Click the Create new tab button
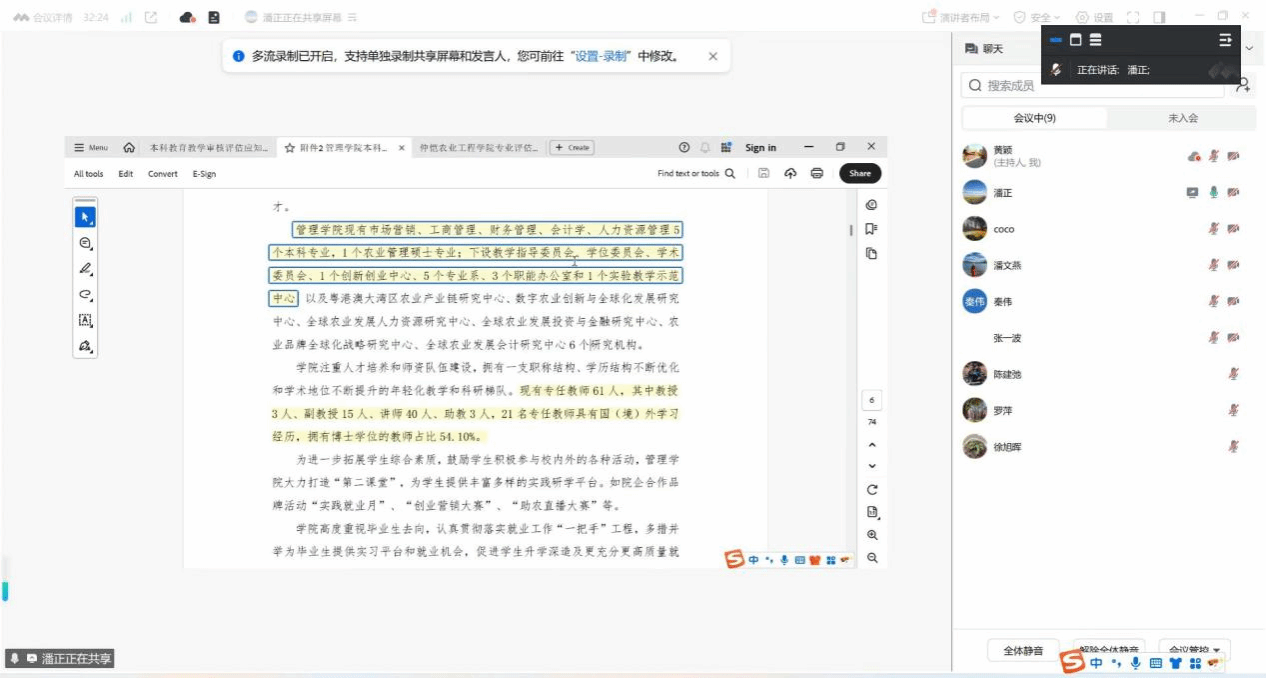This screenshot has height=678, width=1266. pos(572,148)
